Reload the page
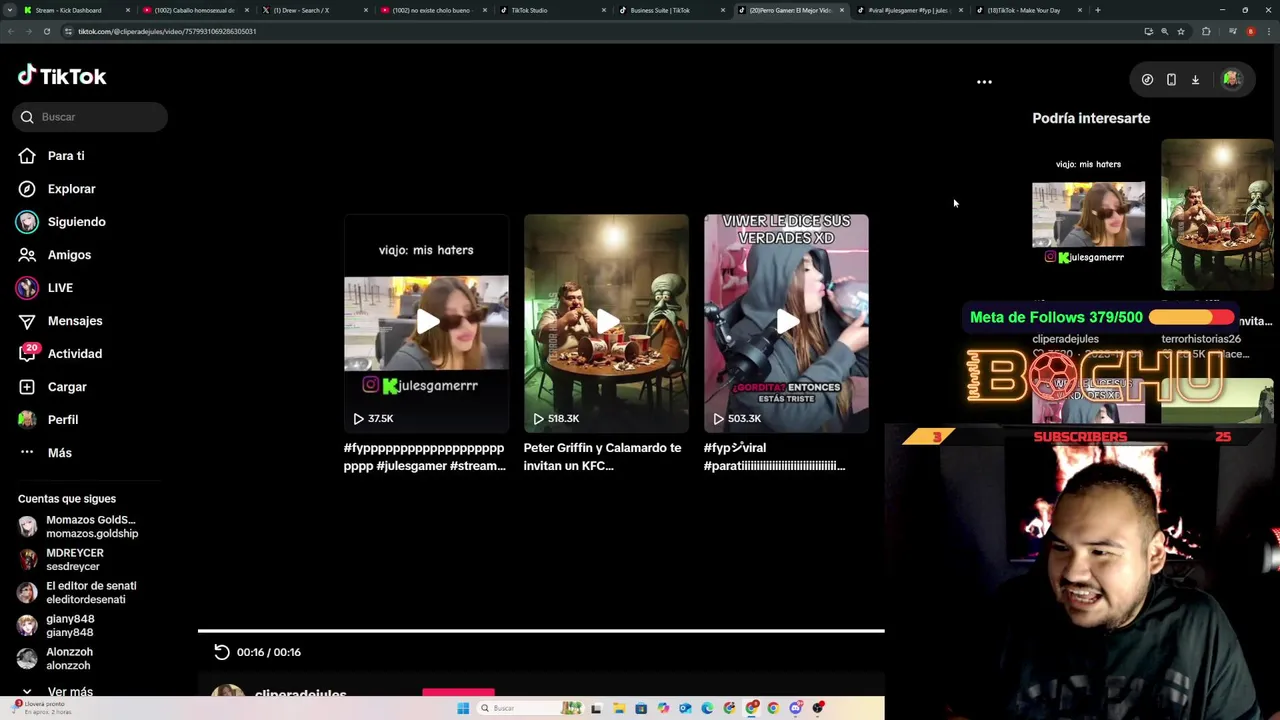The height and width of the screenshot is (720, 1280). coord(46,31)
